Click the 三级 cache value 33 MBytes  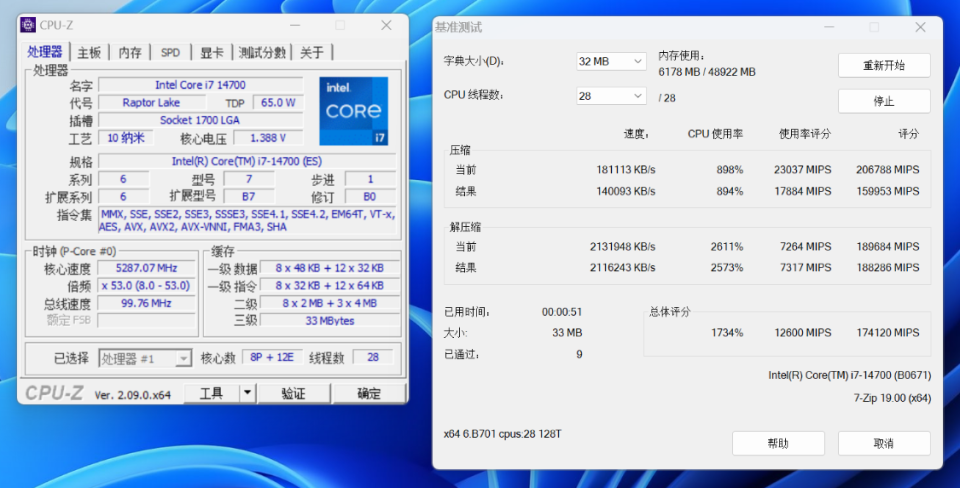[329, 320]
